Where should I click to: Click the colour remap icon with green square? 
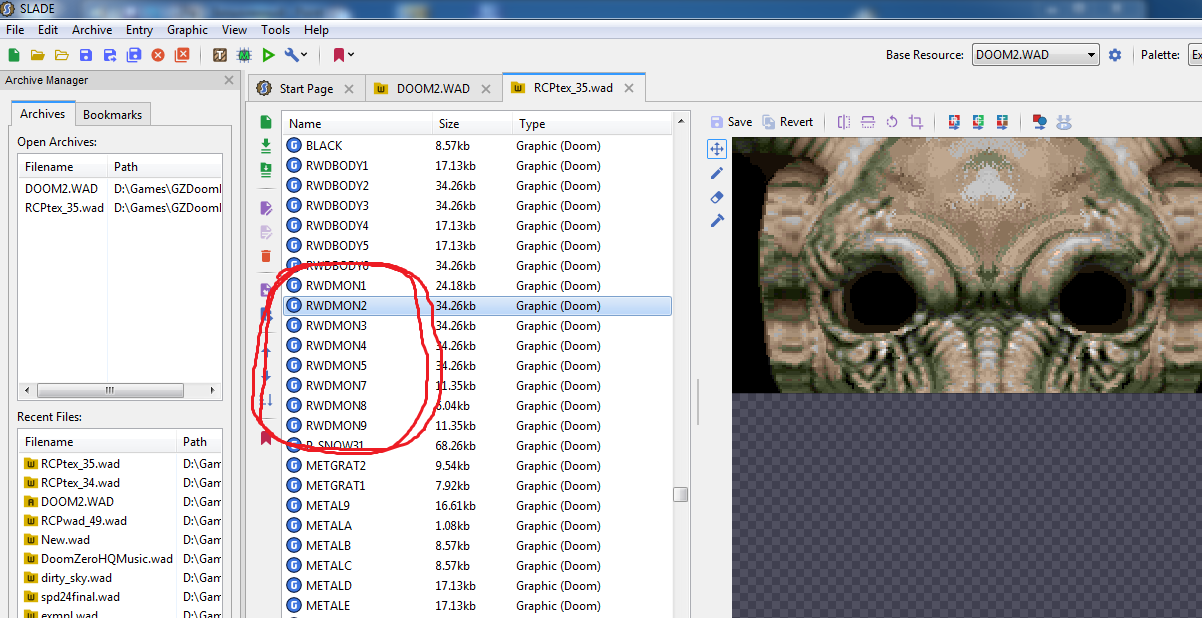pos(978,122)
